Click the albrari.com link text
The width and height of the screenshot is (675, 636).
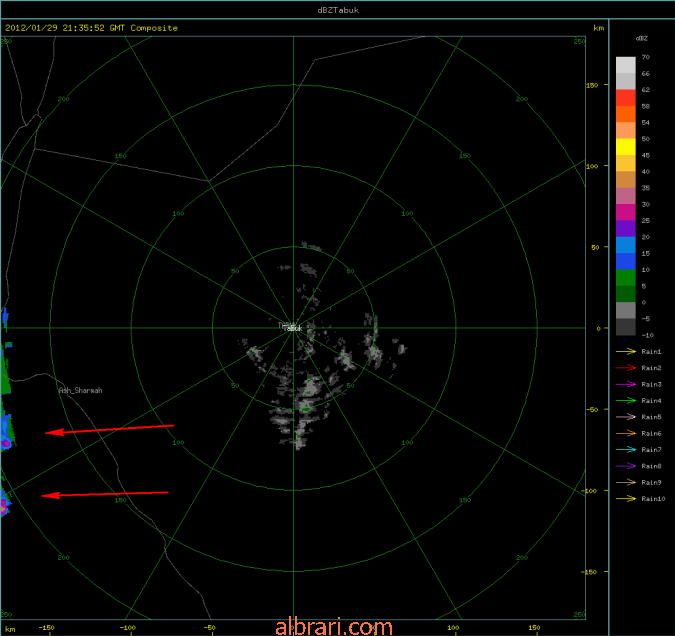[x=334, y=627]
